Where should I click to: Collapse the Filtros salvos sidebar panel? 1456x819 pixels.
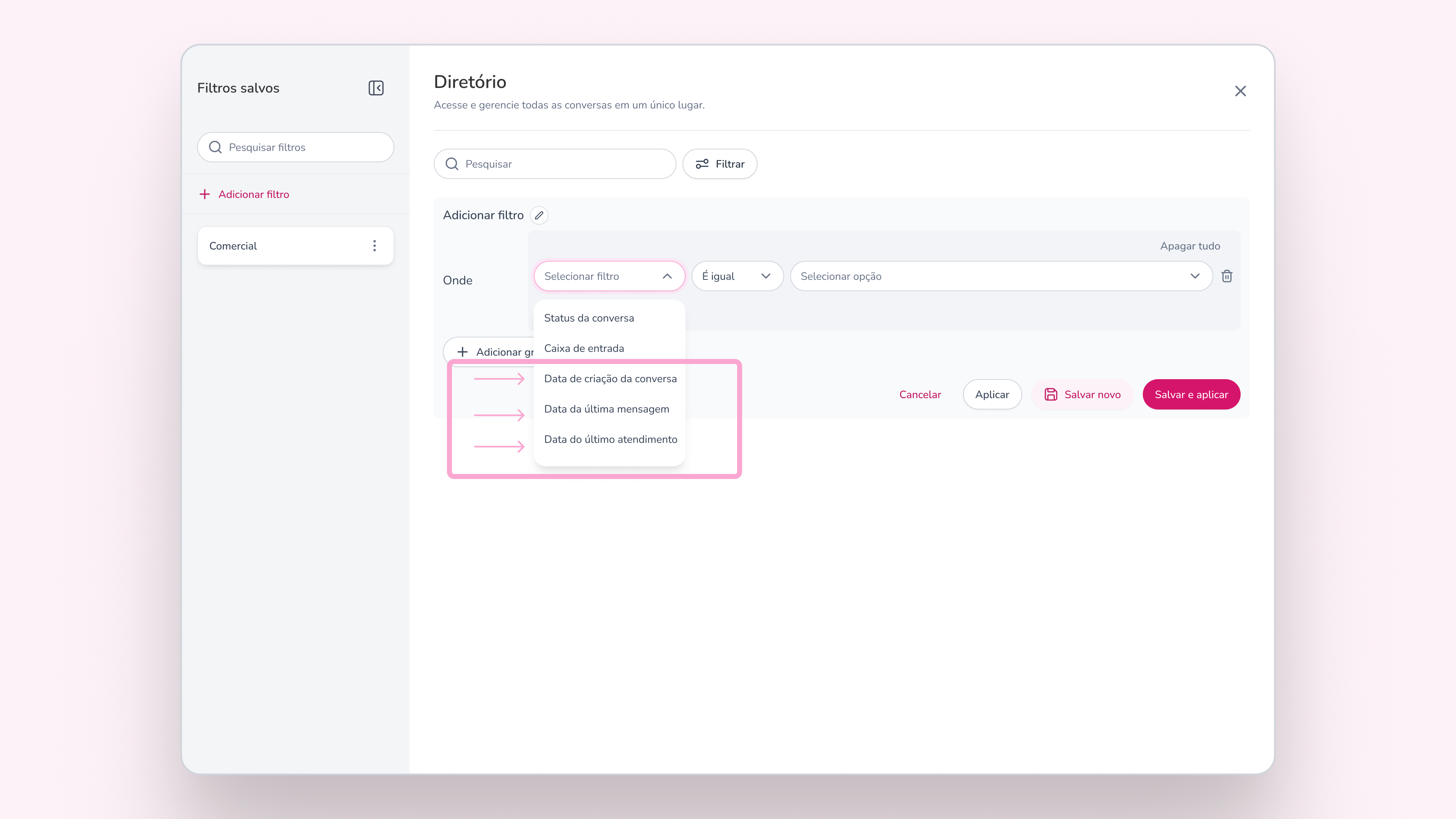click(x=376, y=88)
